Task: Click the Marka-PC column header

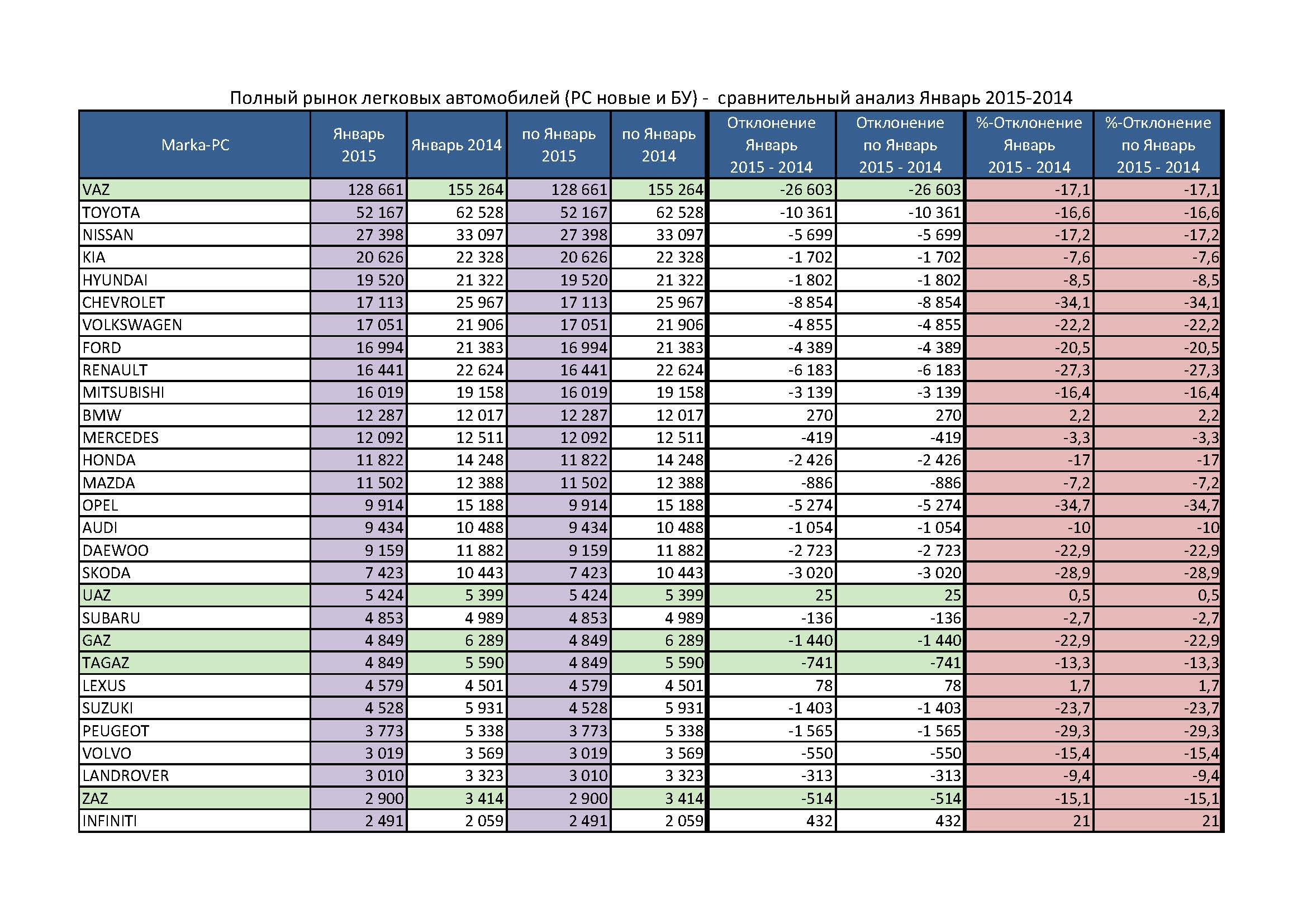Action: tap(194, 145)
